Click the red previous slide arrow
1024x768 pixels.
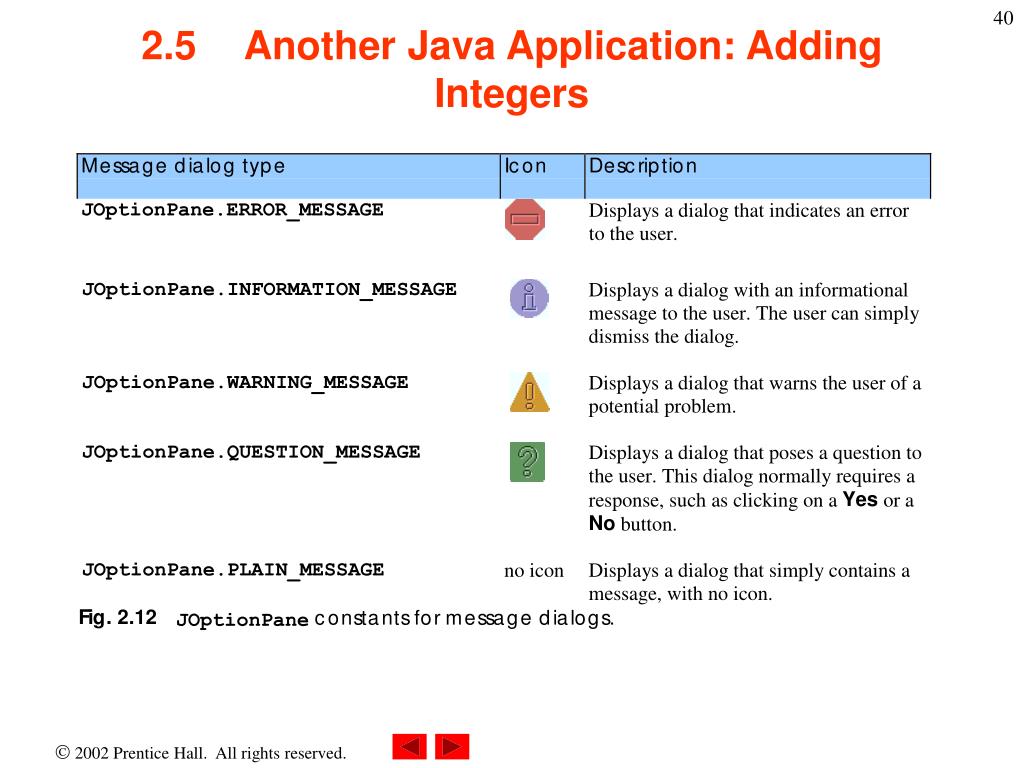[x=409, y=746]
